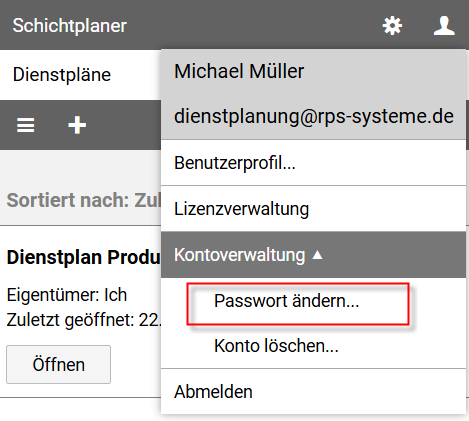Open the settings gear icon
This screenshot has width=469, height=421.
[x=392, y=26]
